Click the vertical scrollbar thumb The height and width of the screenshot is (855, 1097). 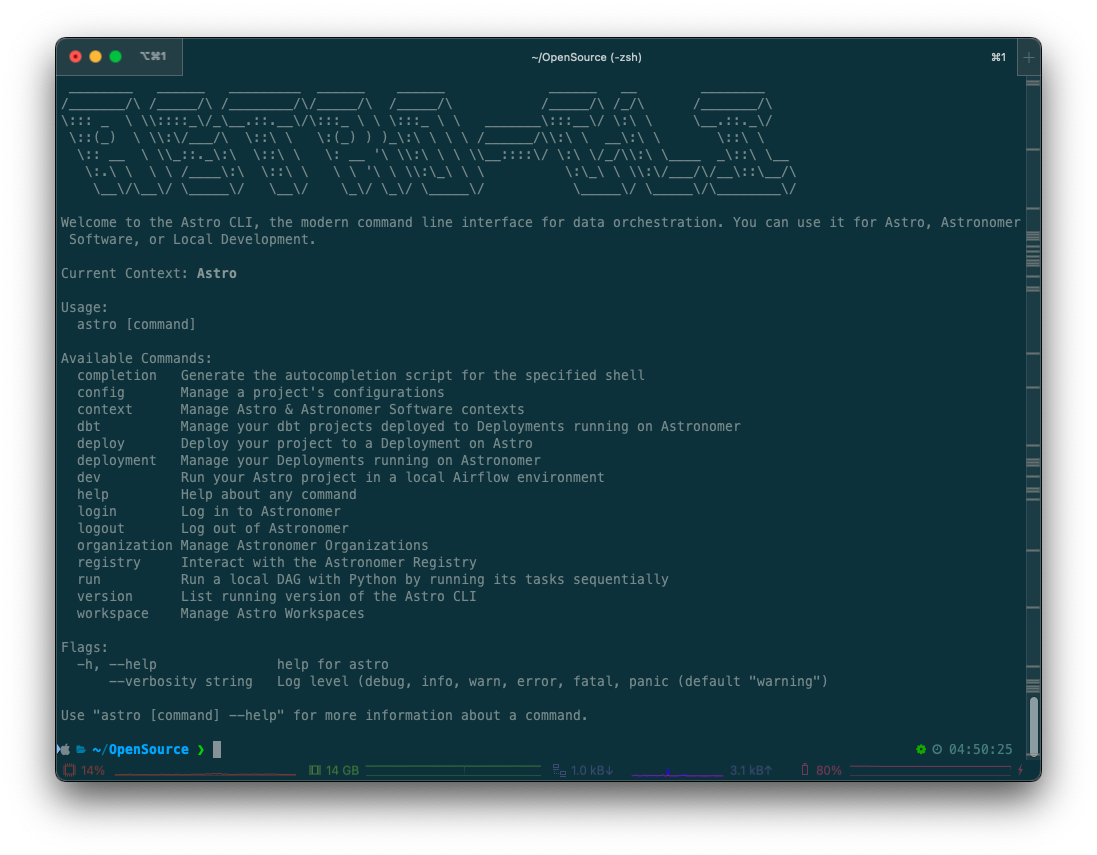tap(1033, 726)
